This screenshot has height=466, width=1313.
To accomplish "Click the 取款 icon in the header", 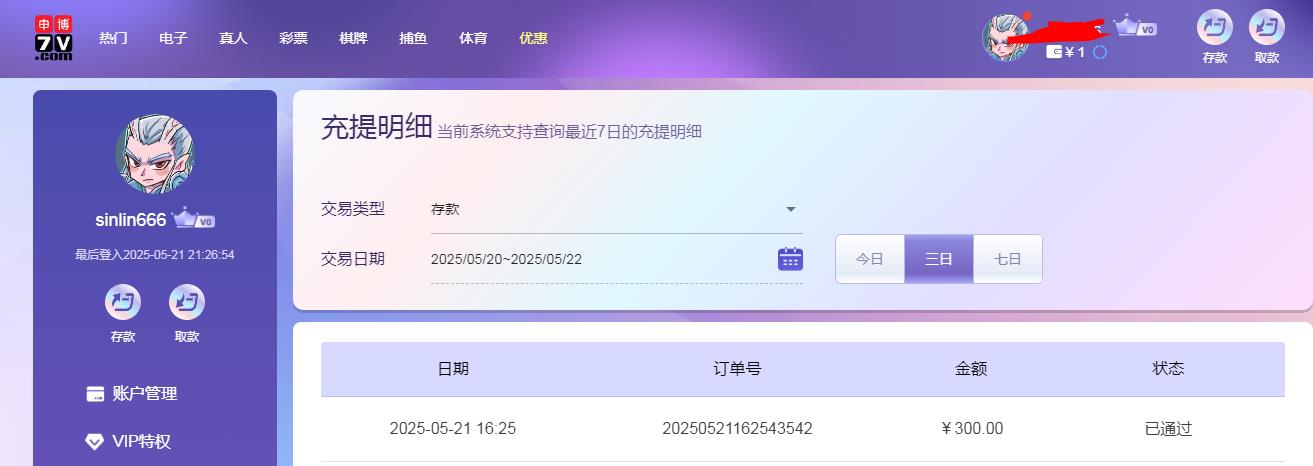I will pyautogui.click(x=1267, y=27).
